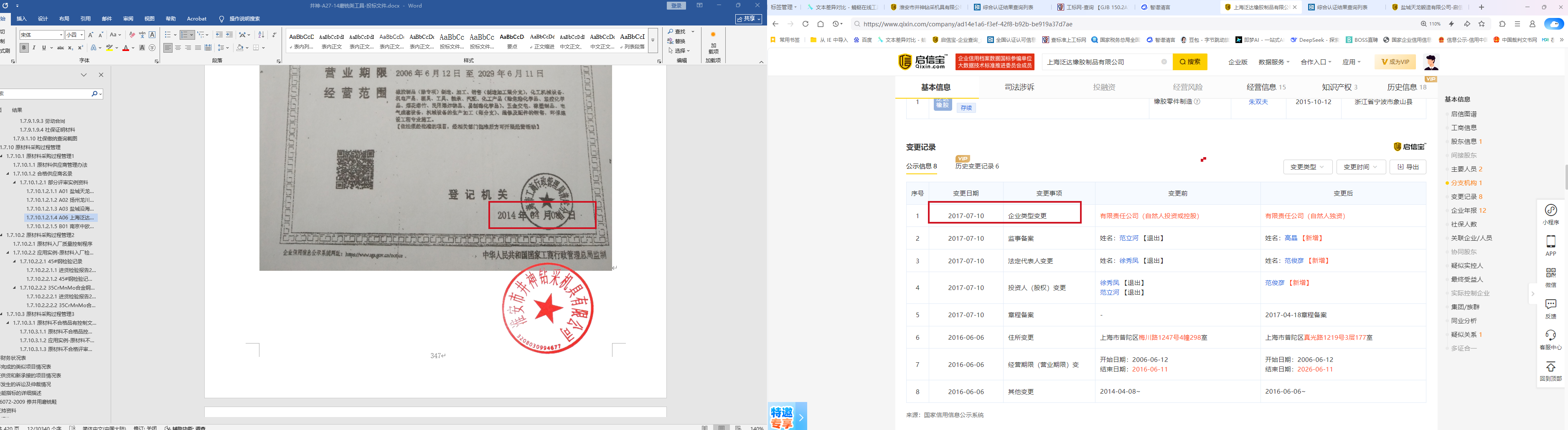
Task: Toggle underline formatting in Word
Action: [x=44, y=48]
